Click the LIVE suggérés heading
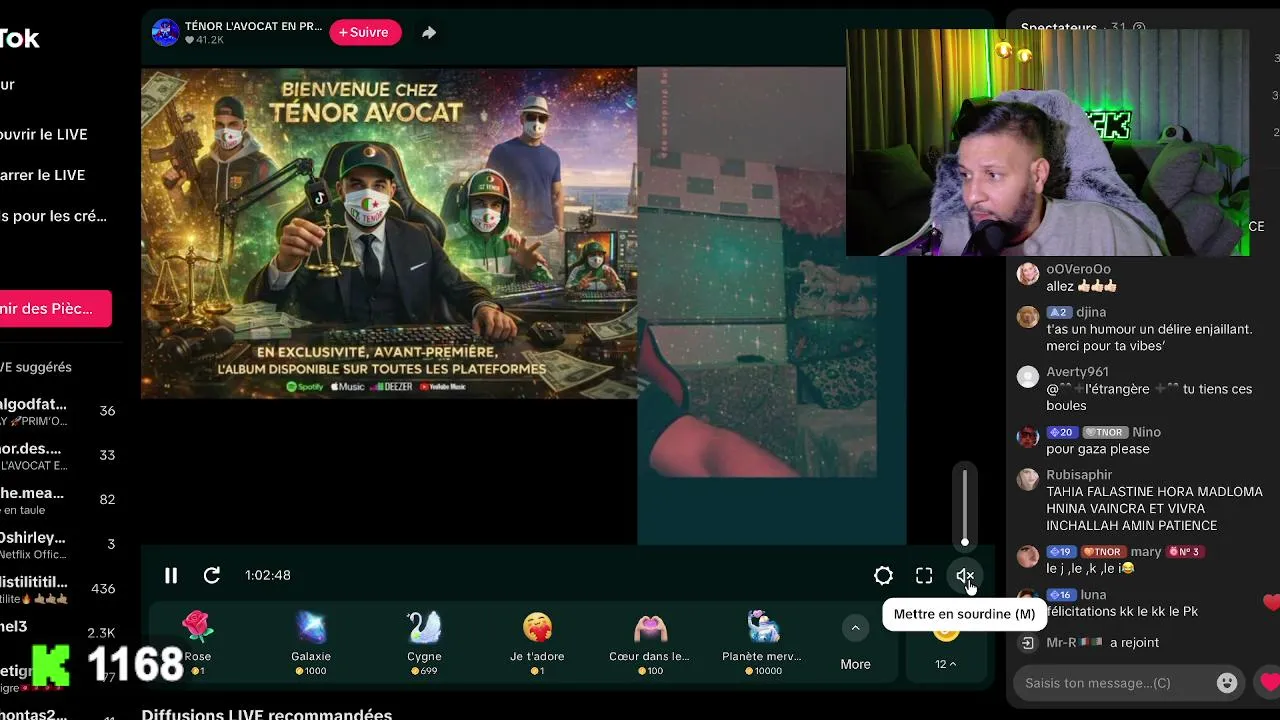Image resolution: width=1280 pixels, height=720 pixels. click(x=36, y=367)
